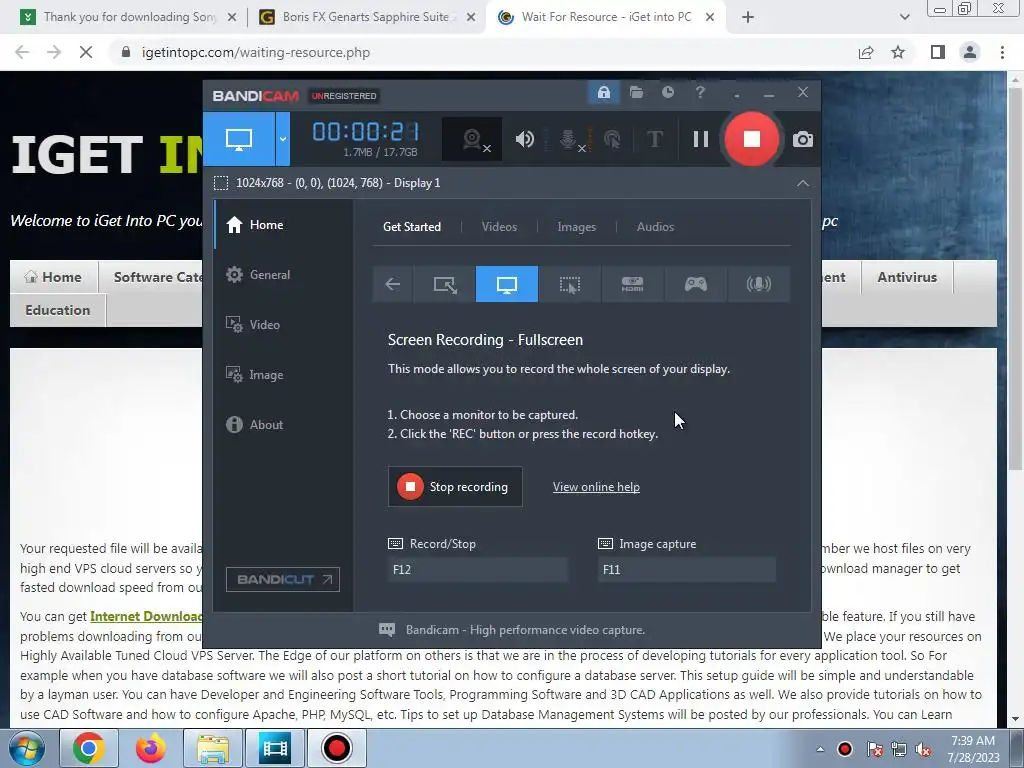Viewport: 1024px width, 768px height.
Task: Stop recording with the red round button
Action: pyautogui.click(x=752, y=139)
